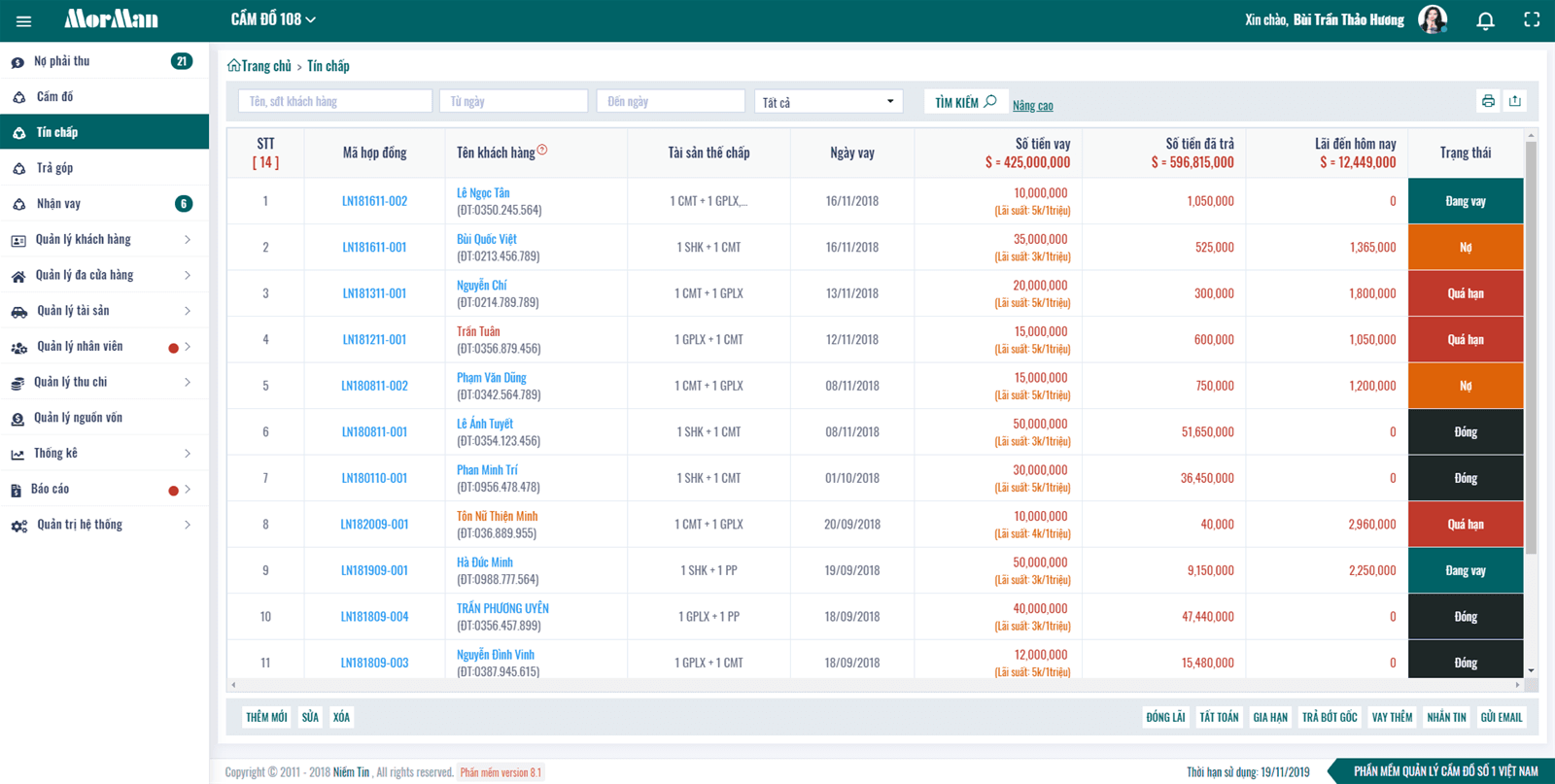Open contract link LN181611-002
This screenshot has width=1555, height=784.
pyautogui.click(x=374, y=201)
